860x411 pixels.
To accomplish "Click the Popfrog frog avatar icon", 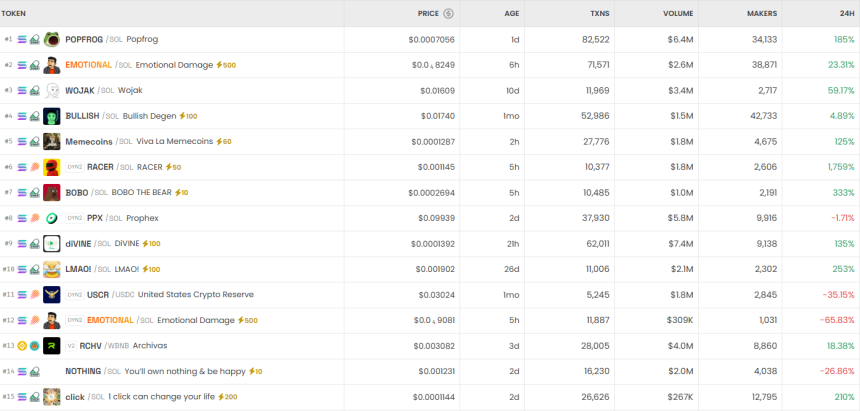I will tap(52, 39).
